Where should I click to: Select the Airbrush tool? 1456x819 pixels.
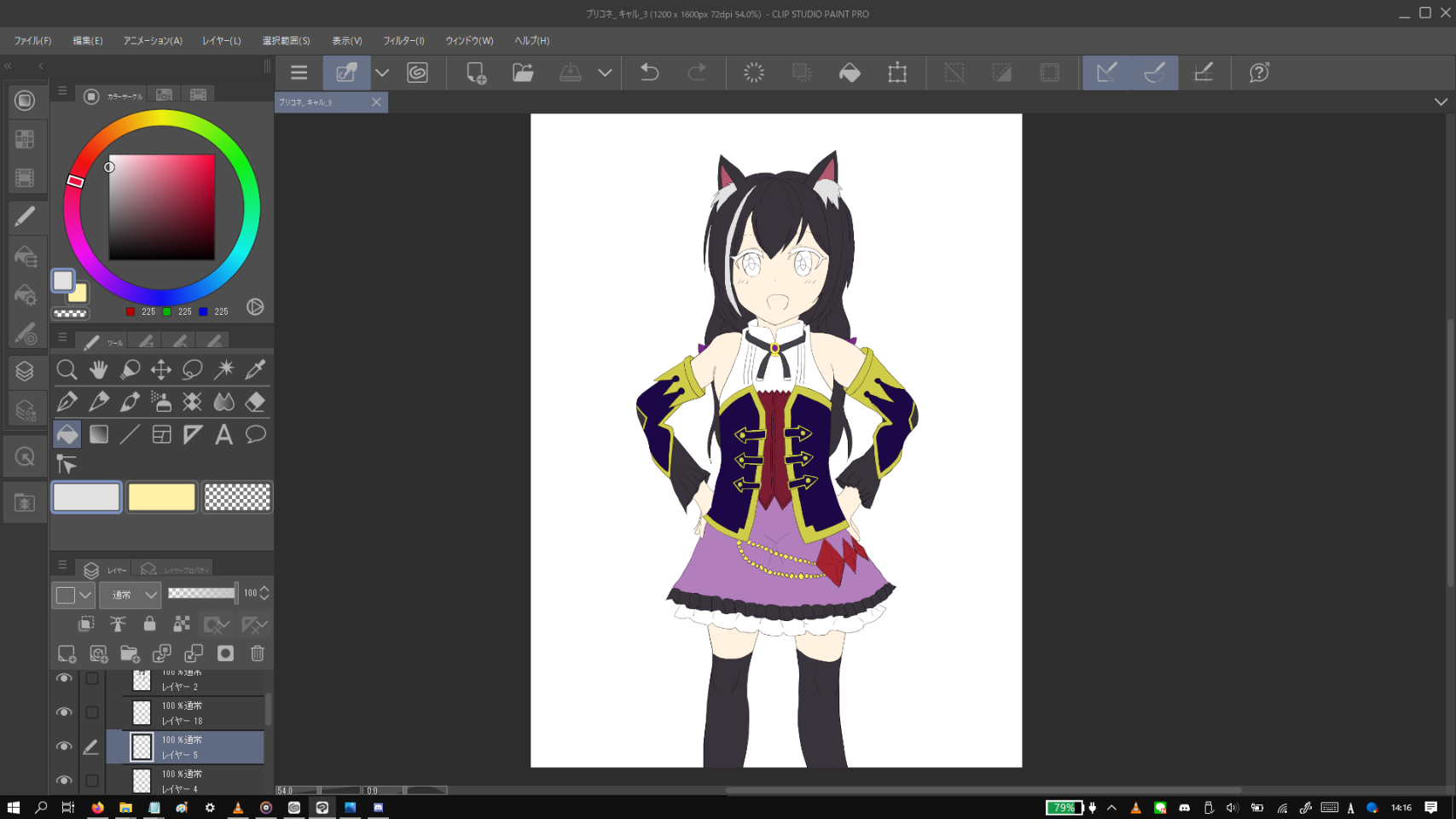click(x=161, y=402)
